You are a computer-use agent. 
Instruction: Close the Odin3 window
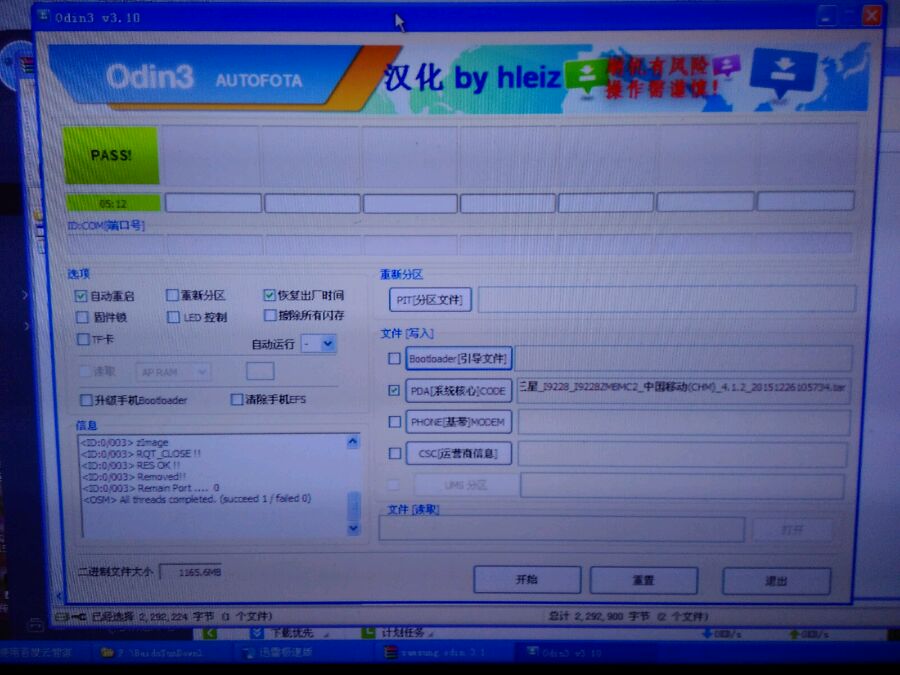click(x=871, y=15)
